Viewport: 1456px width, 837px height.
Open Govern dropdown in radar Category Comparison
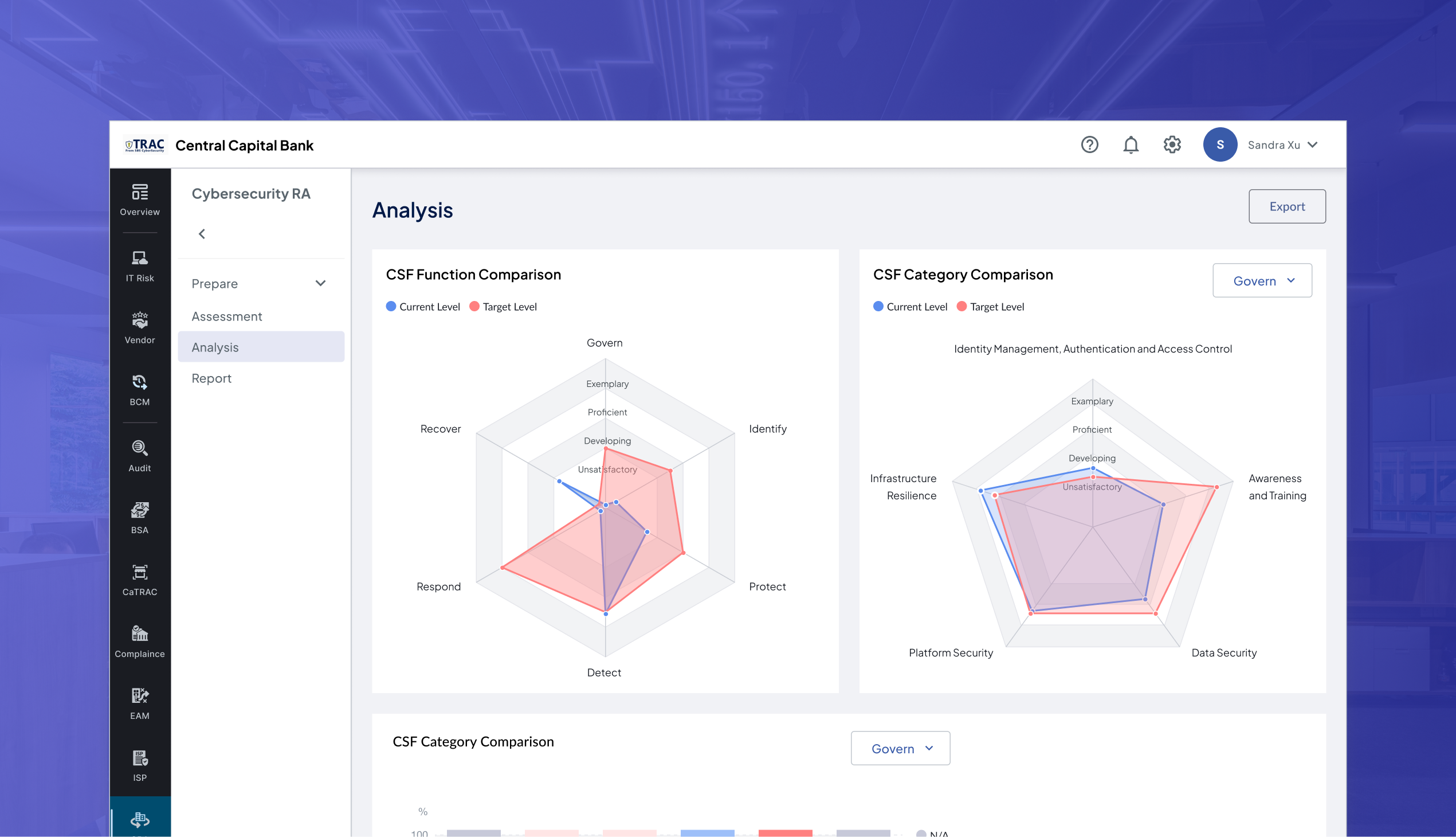point(1262,280)
